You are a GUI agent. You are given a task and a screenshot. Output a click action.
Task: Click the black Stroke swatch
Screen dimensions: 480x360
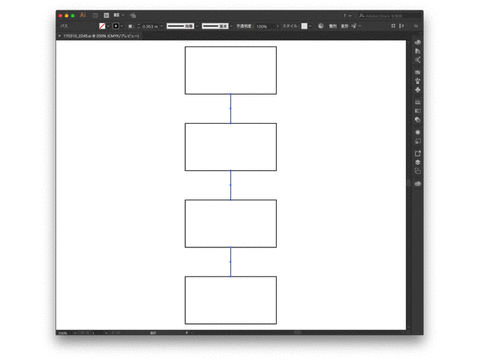(116, 26)
